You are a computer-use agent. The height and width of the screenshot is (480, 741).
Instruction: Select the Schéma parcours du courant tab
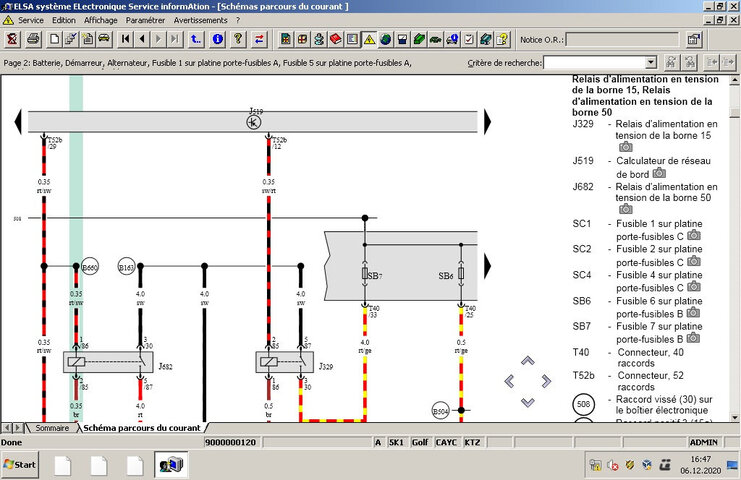pos(142,428)
